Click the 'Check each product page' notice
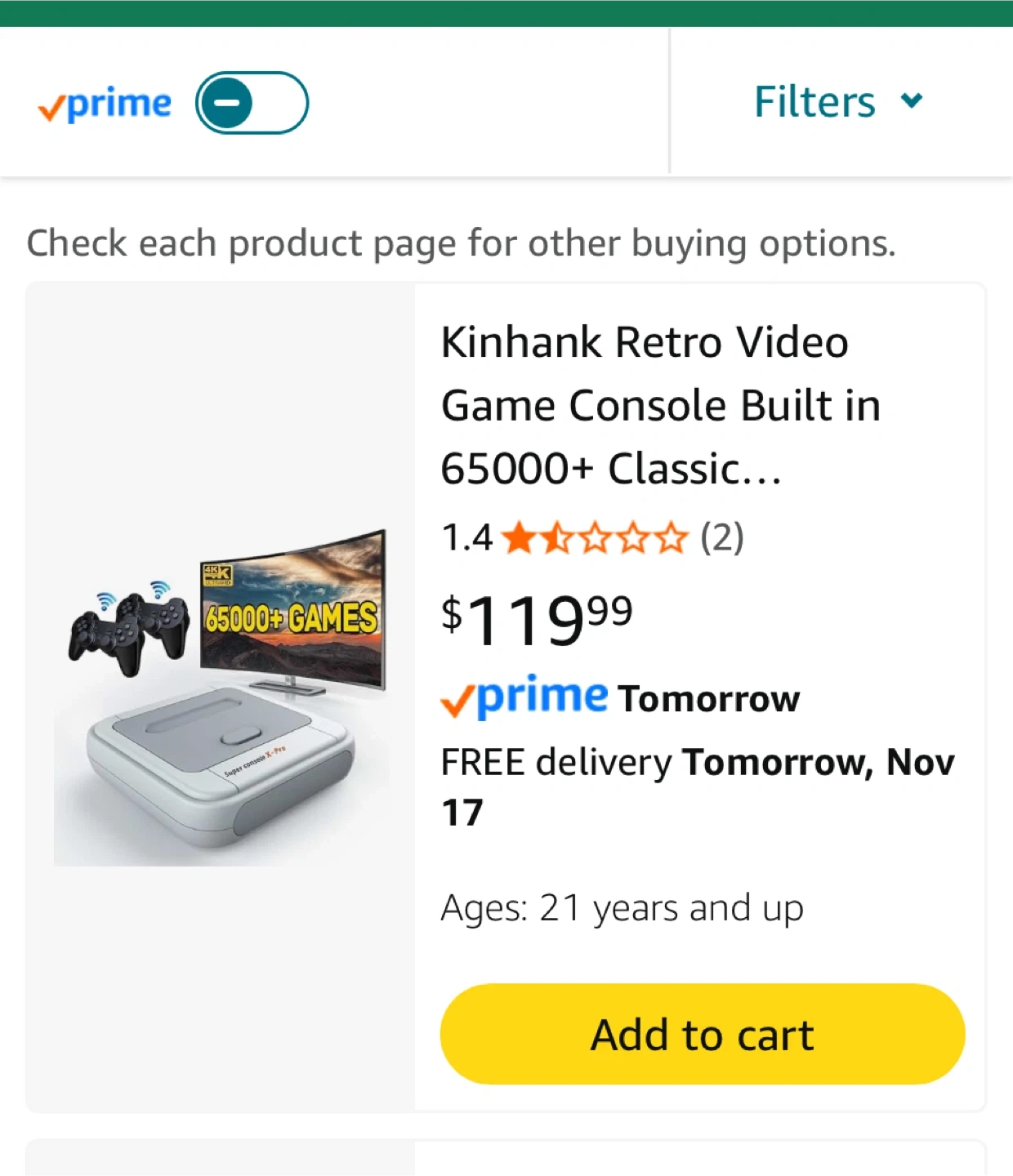 point(461,243)
